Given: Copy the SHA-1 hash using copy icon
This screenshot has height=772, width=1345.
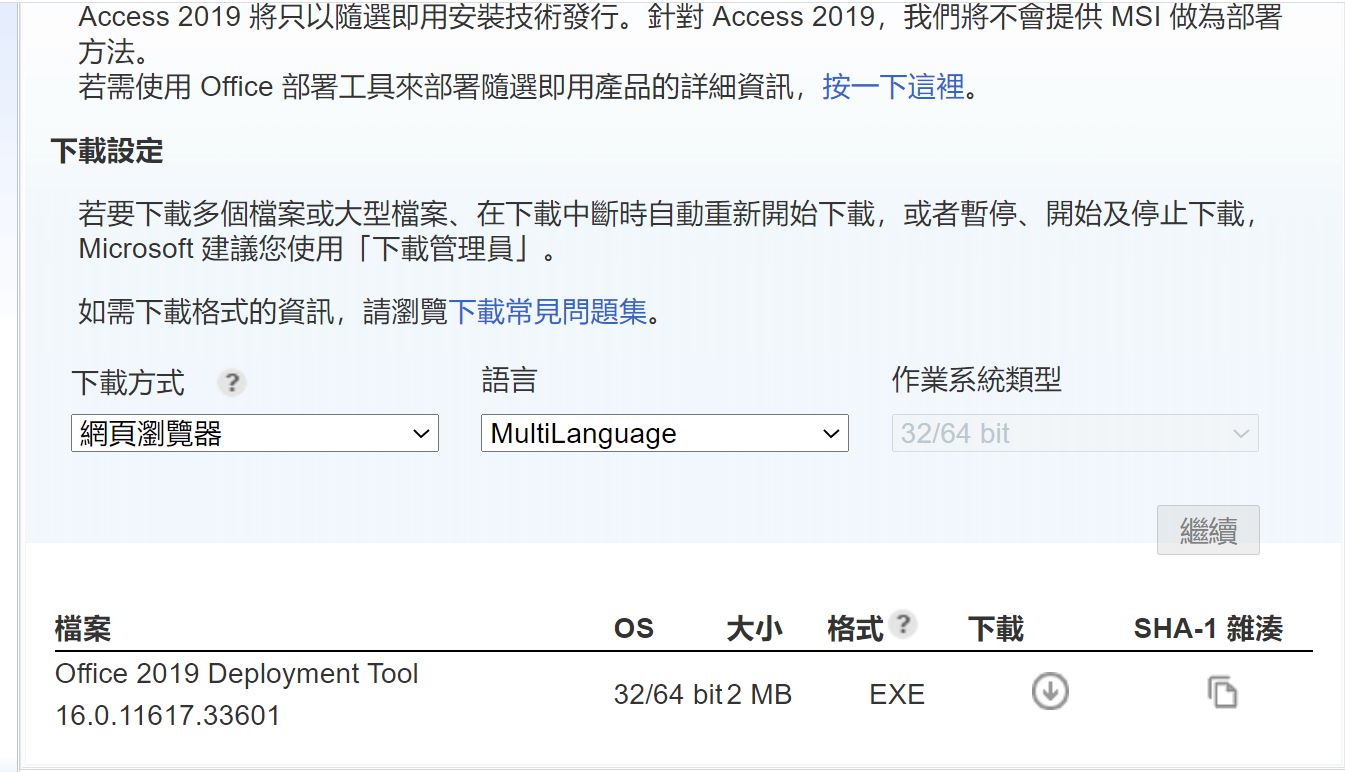Looking at the screenshot, I should coord(1222,692).
